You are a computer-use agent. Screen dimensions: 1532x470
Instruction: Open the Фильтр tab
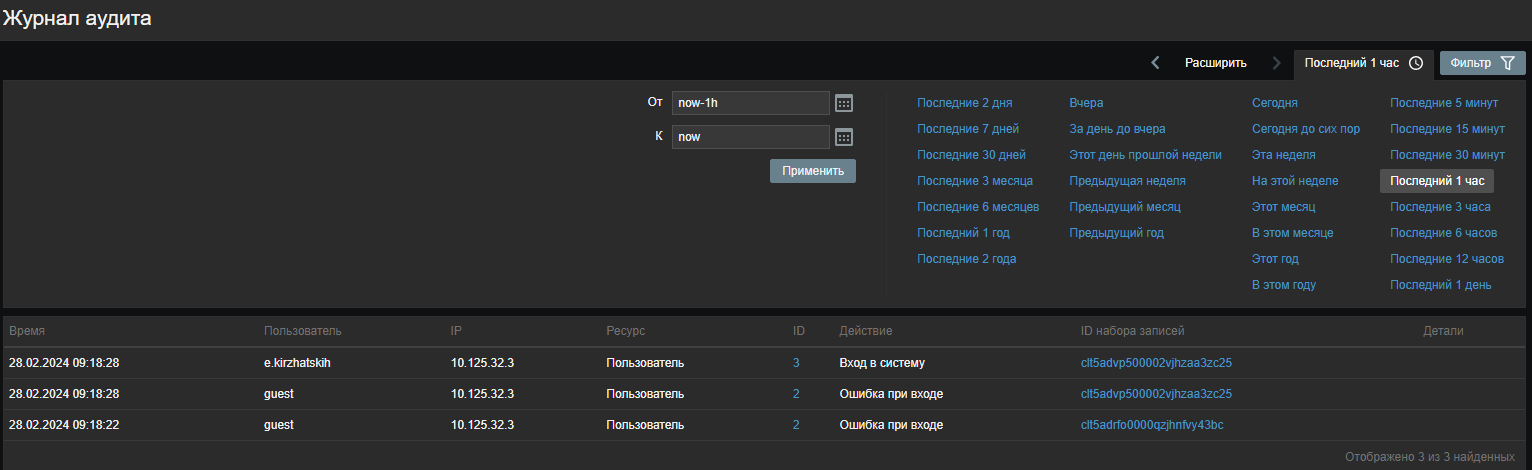click(x=1482, y=63)
